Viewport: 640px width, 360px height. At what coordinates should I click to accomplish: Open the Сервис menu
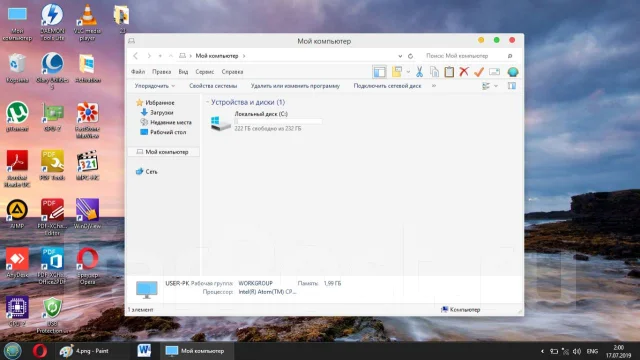(204, 72)
